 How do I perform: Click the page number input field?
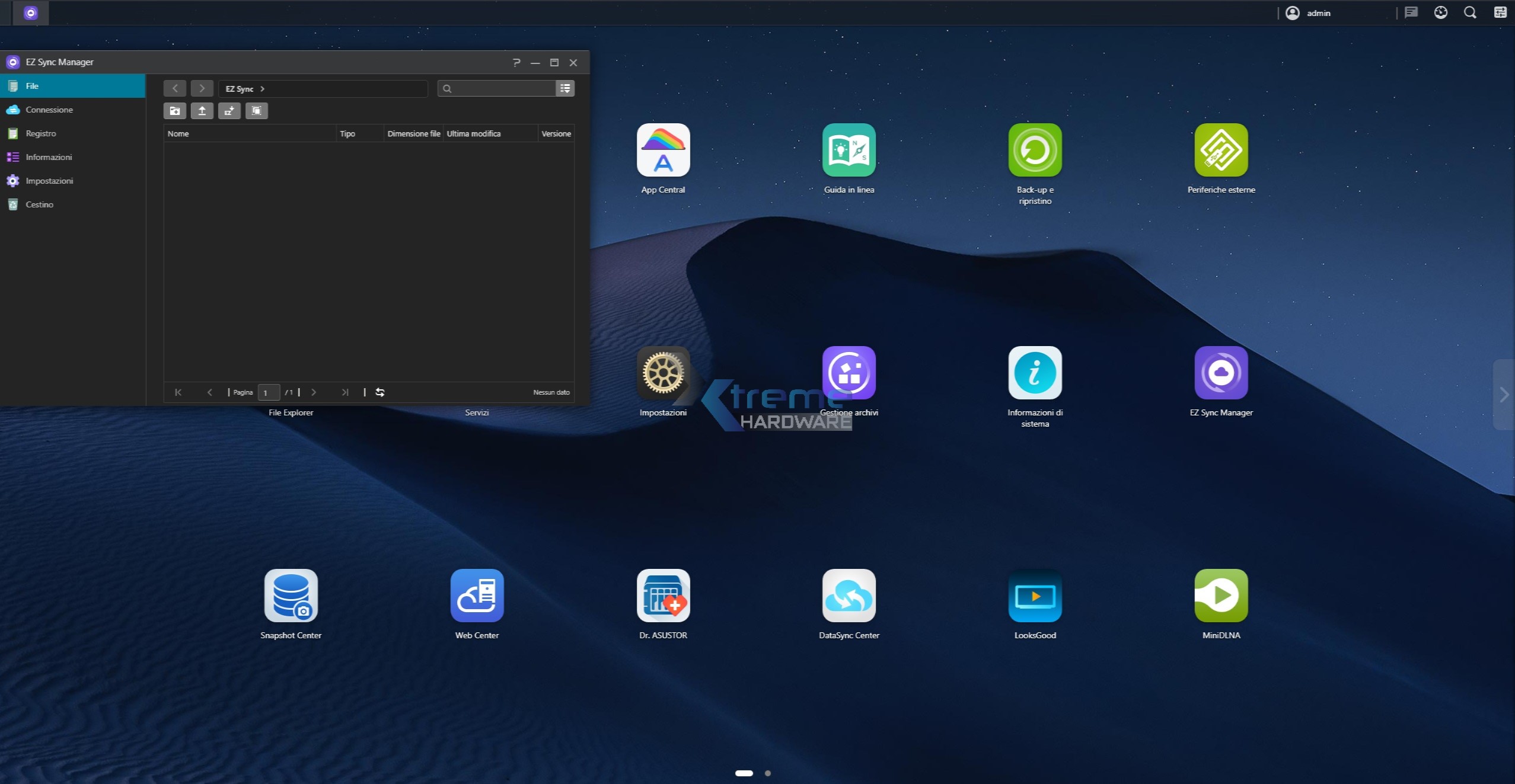click(268, 393)
